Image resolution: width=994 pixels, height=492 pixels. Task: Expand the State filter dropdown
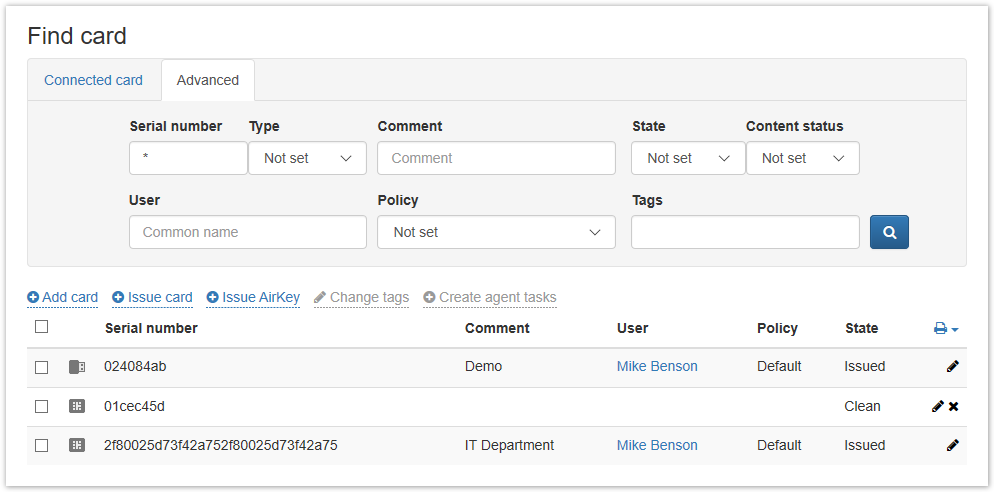(688, 158)
